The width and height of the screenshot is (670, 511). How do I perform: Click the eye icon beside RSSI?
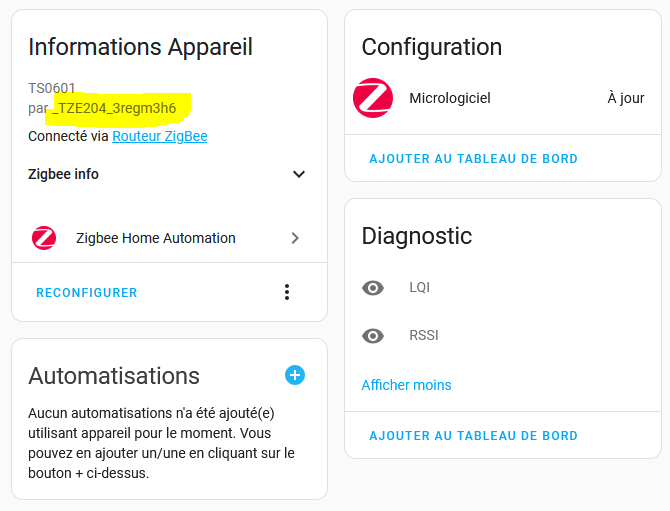point(373,336)
